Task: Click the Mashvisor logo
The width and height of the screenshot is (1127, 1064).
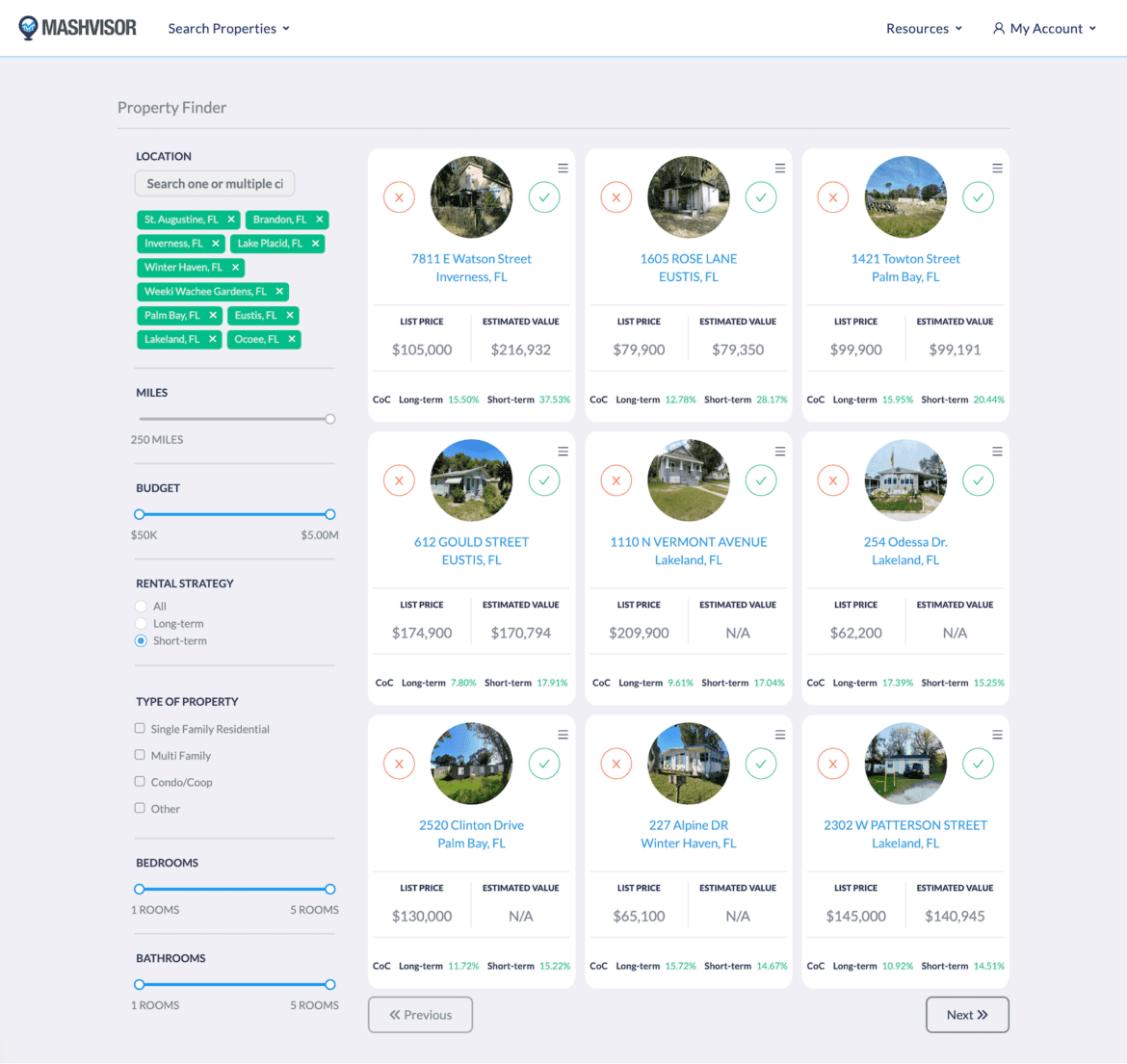Action: [x=77, y=28]
